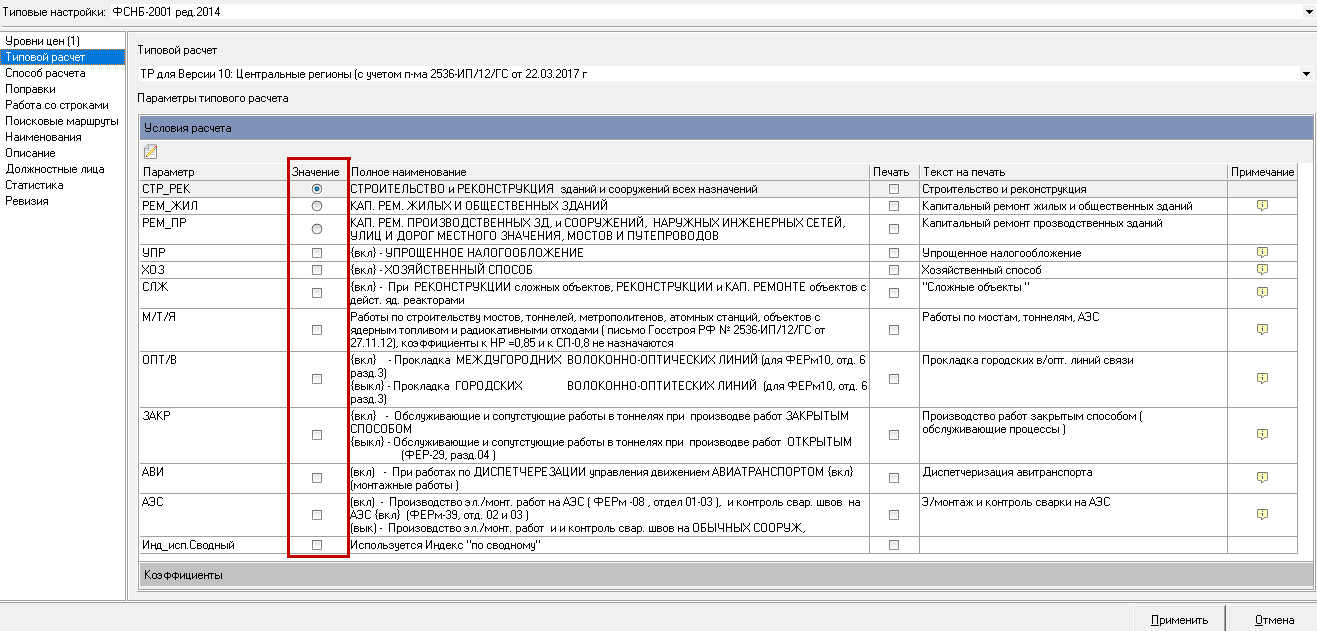Click the Текст на печать column header
Image resolution: width=1317 pixels, height=631 pixels.
click(x=1073, y=173)
